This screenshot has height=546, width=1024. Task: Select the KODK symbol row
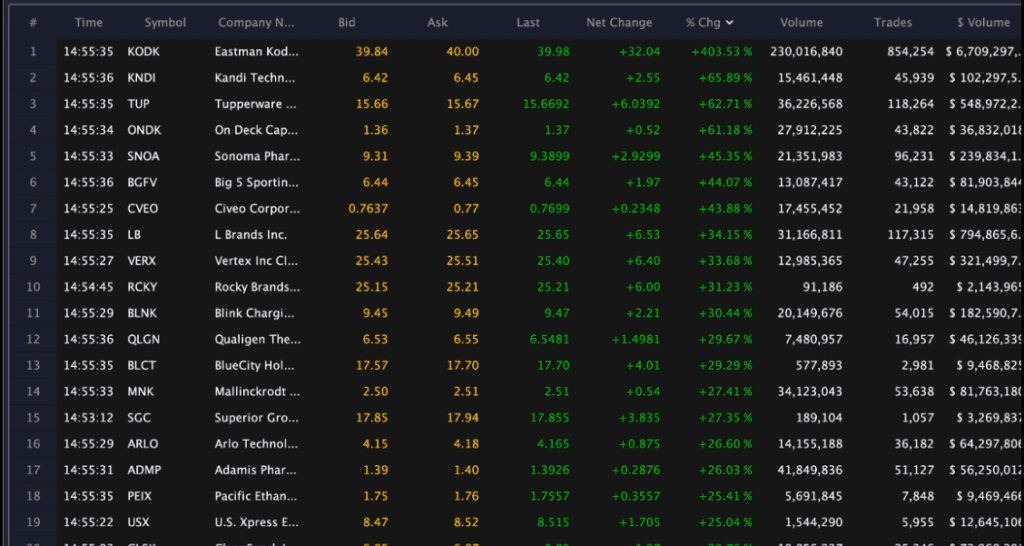coord(144,52)
